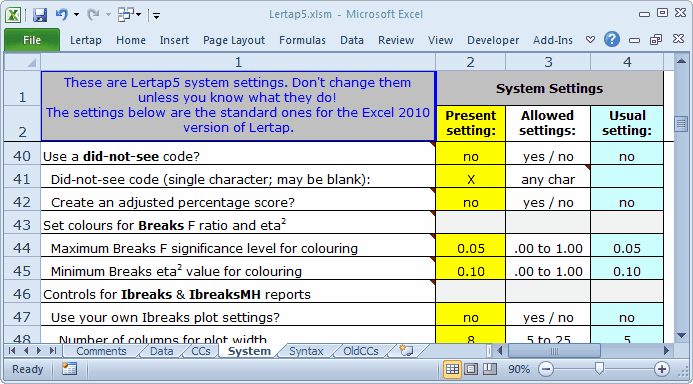Click the 'Present setting:' header cell
The image size is (693, 384).
pos(471,123)
